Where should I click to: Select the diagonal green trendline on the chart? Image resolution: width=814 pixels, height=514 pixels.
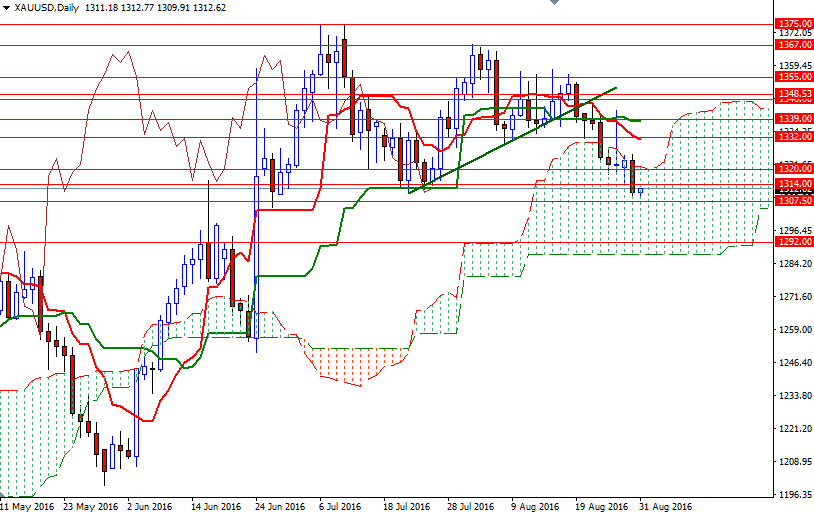pos(512,140)
